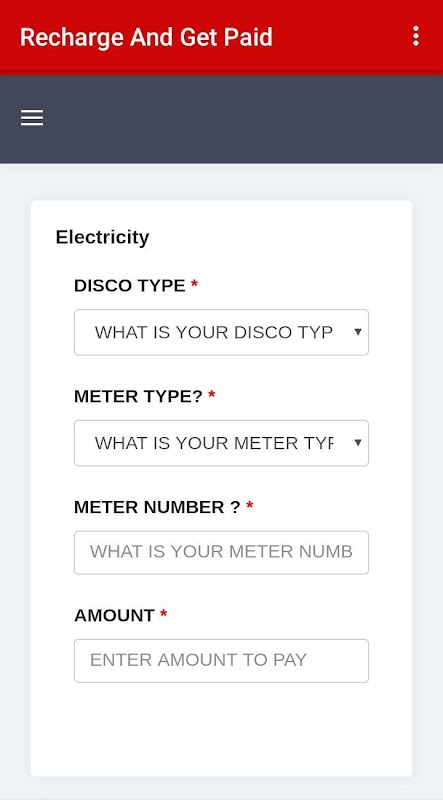Click the METER TYPE dropdown arrow

point(358,443)
